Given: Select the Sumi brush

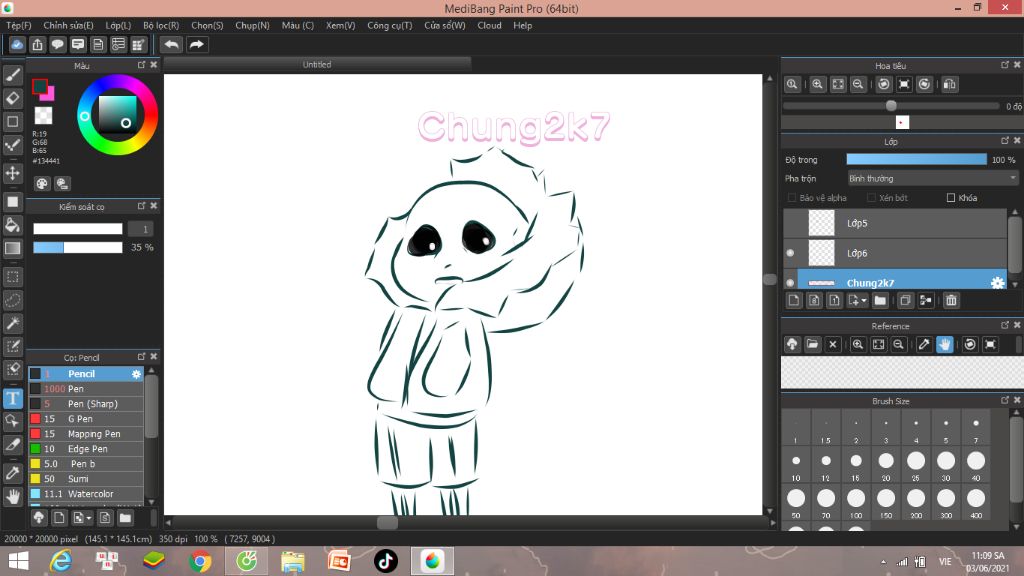Looking at the screenshot, I should click(x=86, y=479).
